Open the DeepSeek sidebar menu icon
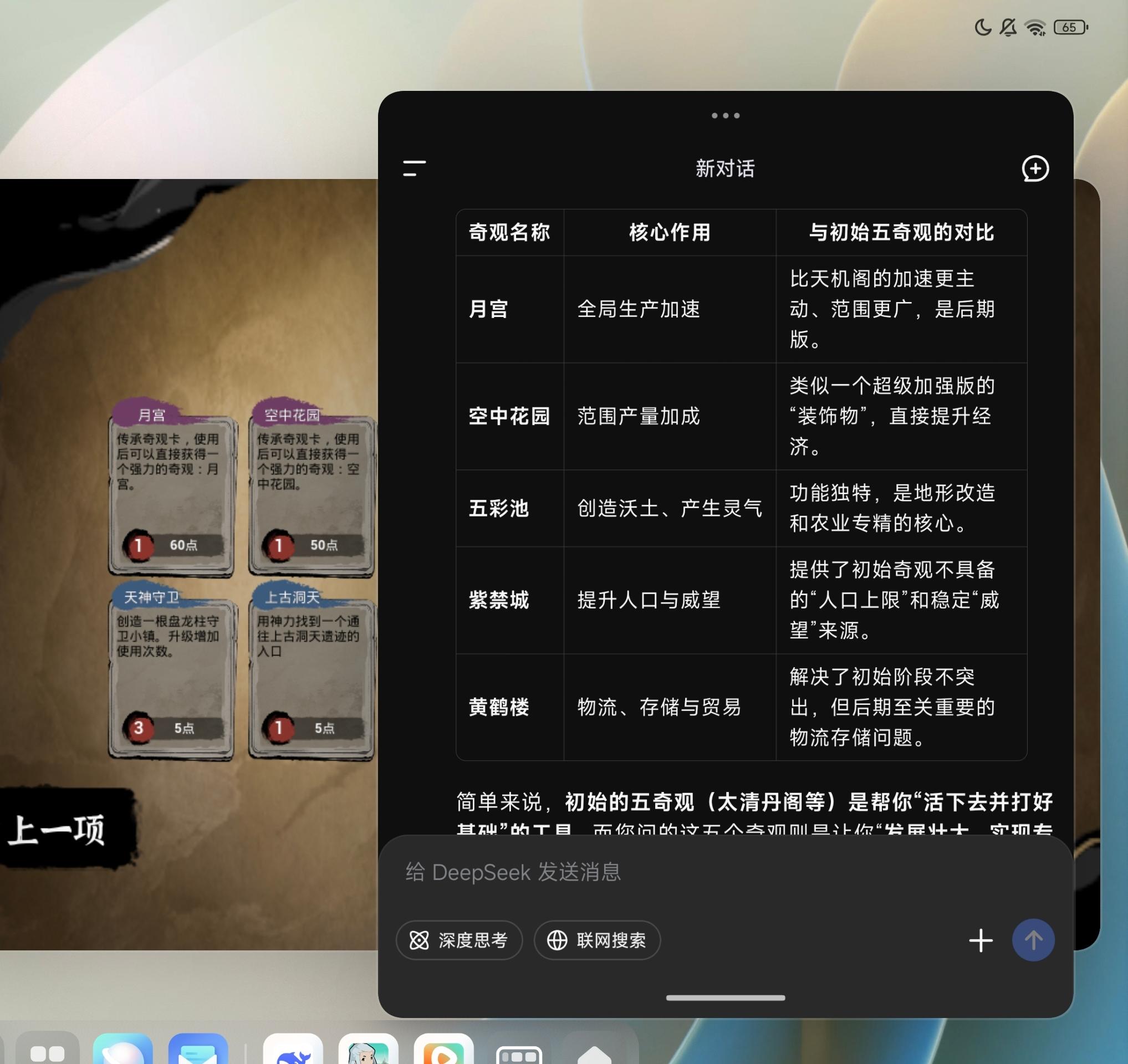Viewport: 1128px width, 1064px height. 414,168
